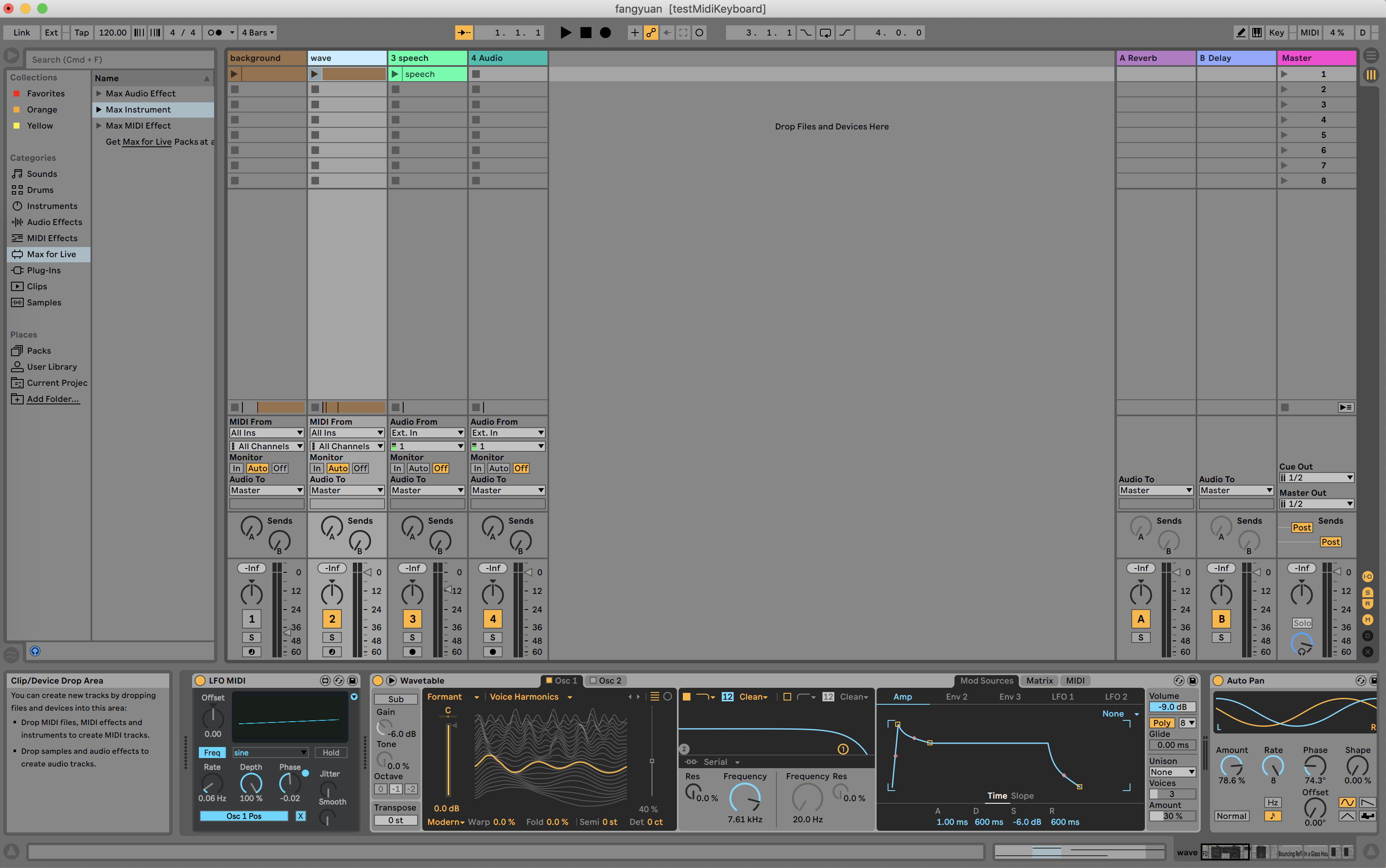
Task: Solo the background track
Action: [251, 637]
